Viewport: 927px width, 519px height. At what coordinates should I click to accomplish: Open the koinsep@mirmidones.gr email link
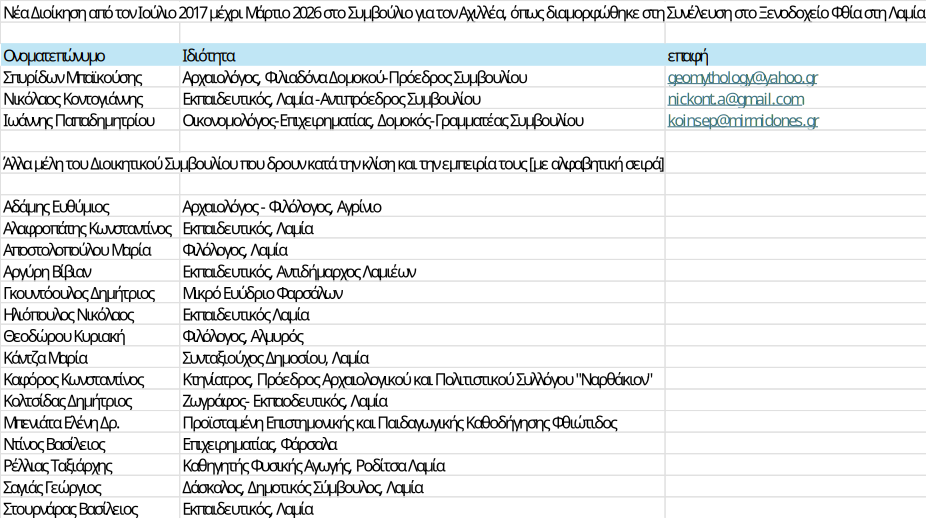pos(743,121)
